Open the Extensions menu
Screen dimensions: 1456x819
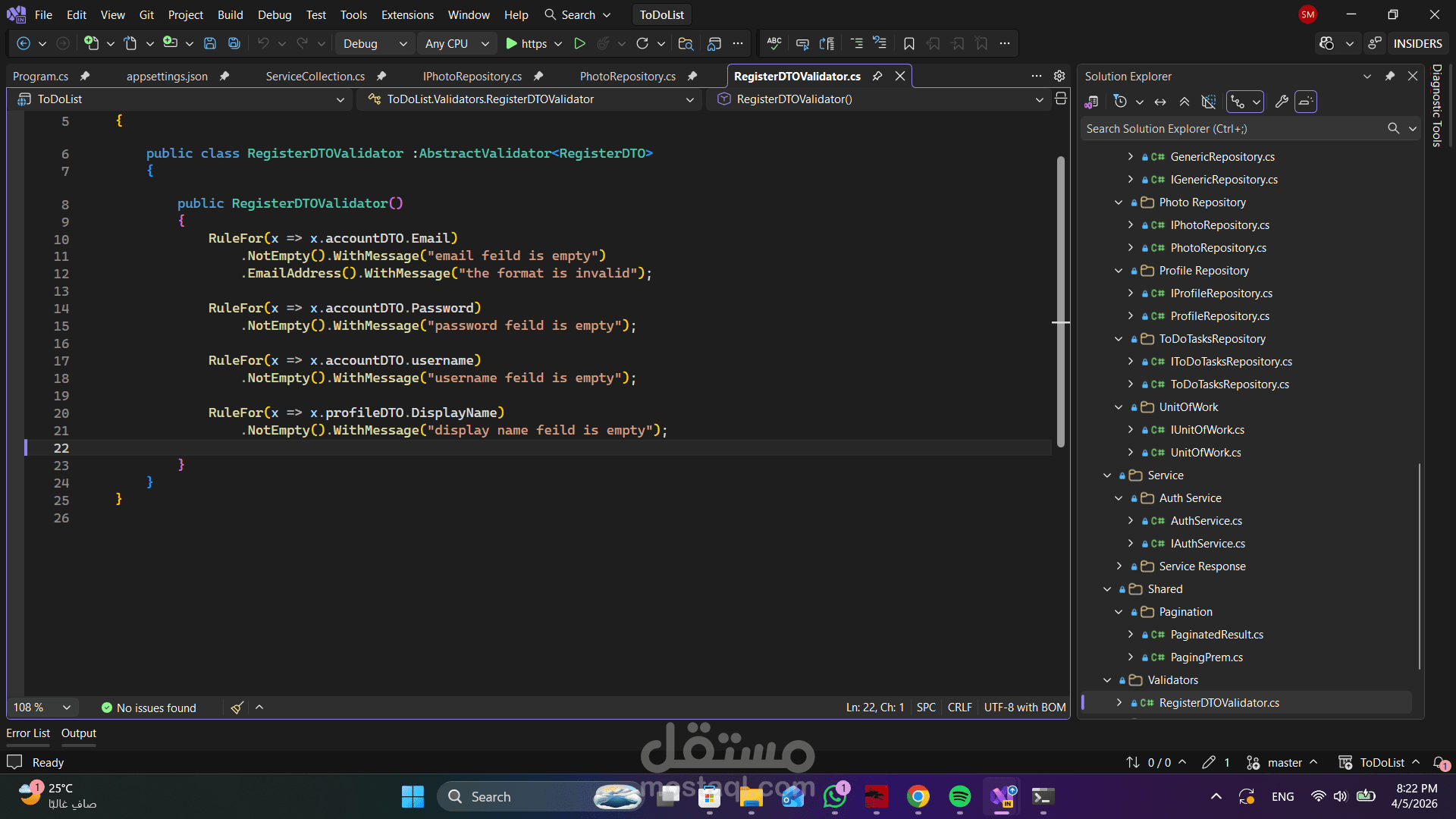[407, 14]
